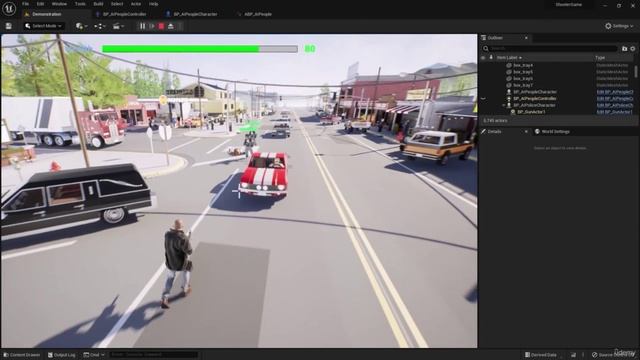The height and width of the screenshot is (360, 640).
Task: Select the Details panel tab
Action: point(494,132)
